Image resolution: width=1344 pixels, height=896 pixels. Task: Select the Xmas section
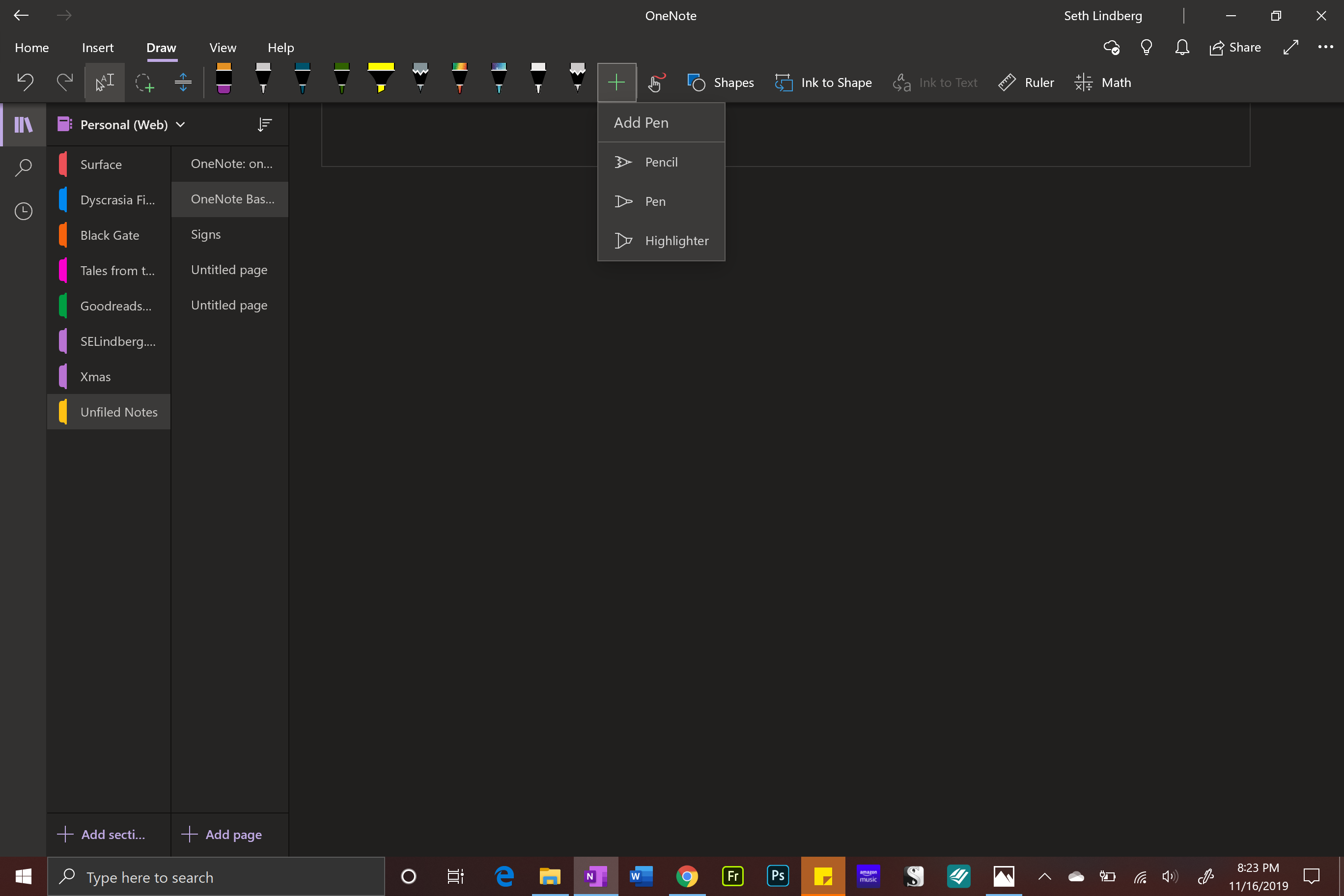(x=109, y=377)
